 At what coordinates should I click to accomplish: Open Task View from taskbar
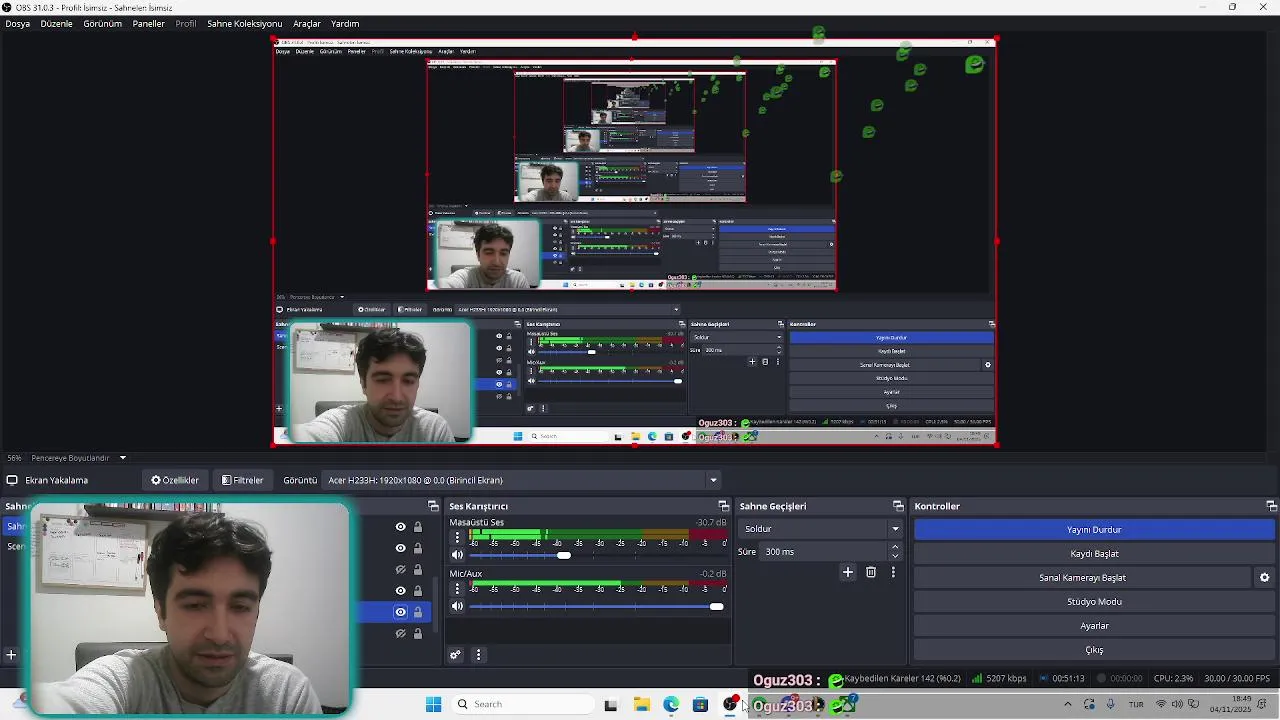click(x=611, y=705)
